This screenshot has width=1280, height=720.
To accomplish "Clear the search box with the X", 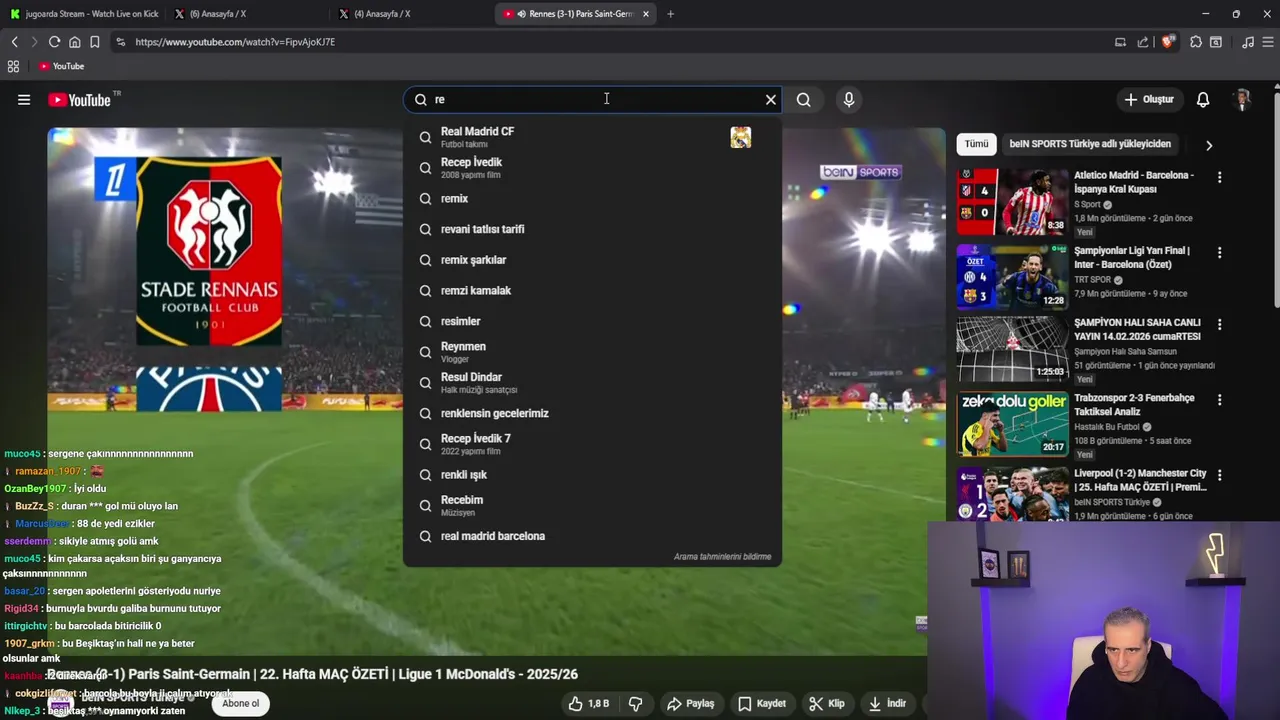I will pos(770,100).
